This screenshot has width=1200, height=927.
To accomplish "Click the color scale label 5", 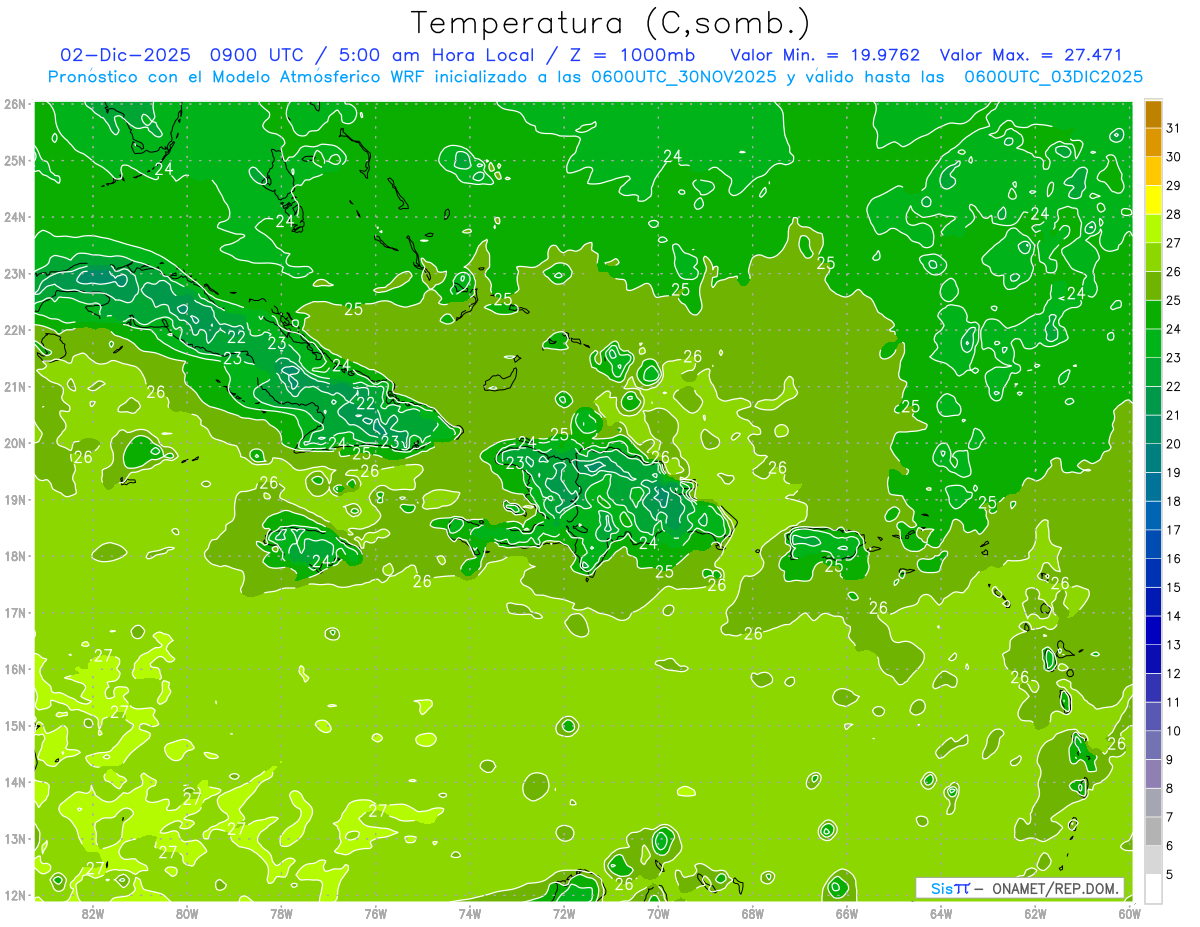I will click(x=1170, y=875).
